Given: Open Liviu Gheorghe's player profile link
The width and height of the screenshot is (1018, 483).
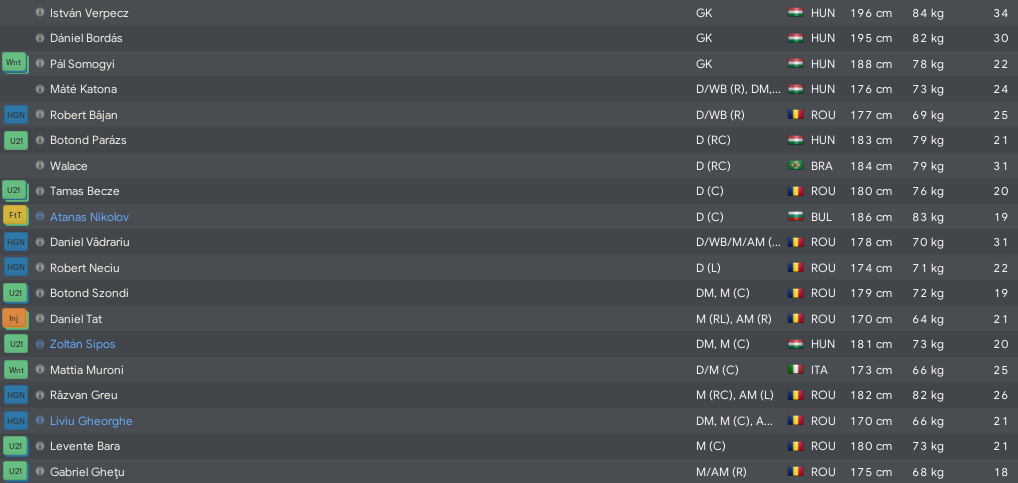Looking at the screenshot, I should (91, 421).
